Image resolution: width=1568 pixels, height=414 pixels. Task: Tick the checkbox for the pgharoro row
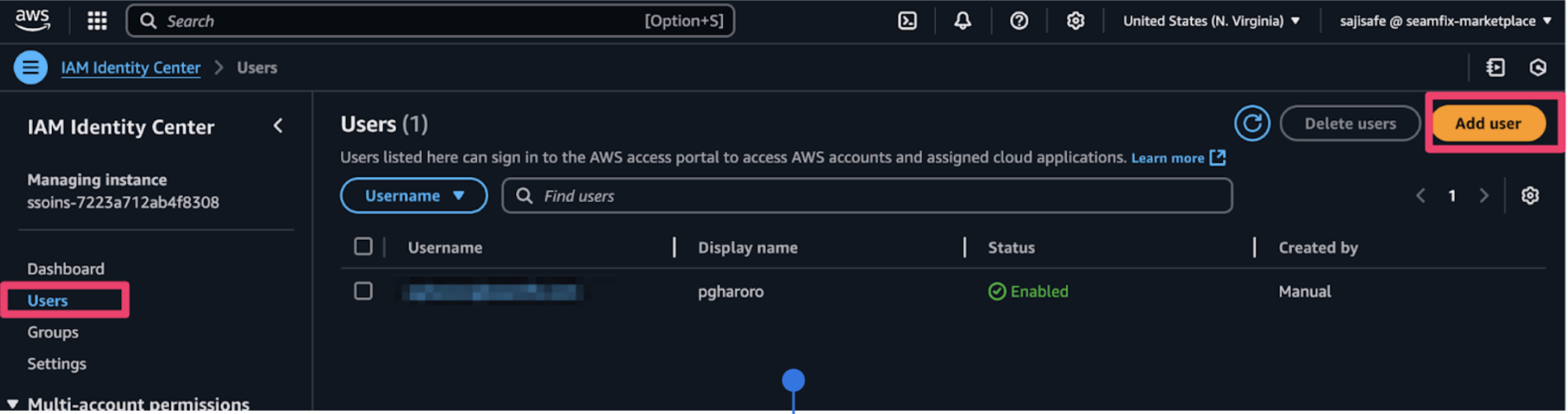point(363,291)
